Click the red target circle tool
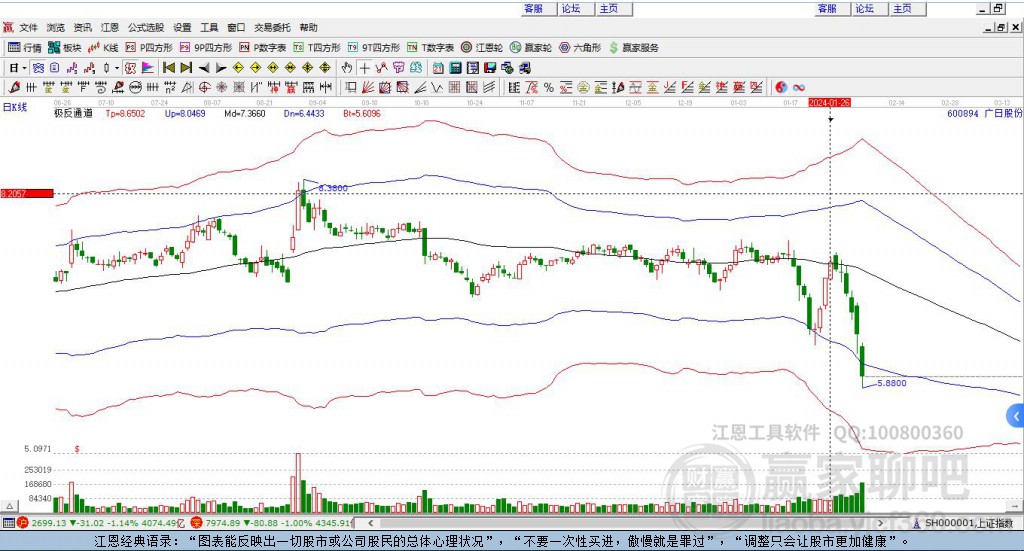This screenshot has width=1024, height=551. 204,87
